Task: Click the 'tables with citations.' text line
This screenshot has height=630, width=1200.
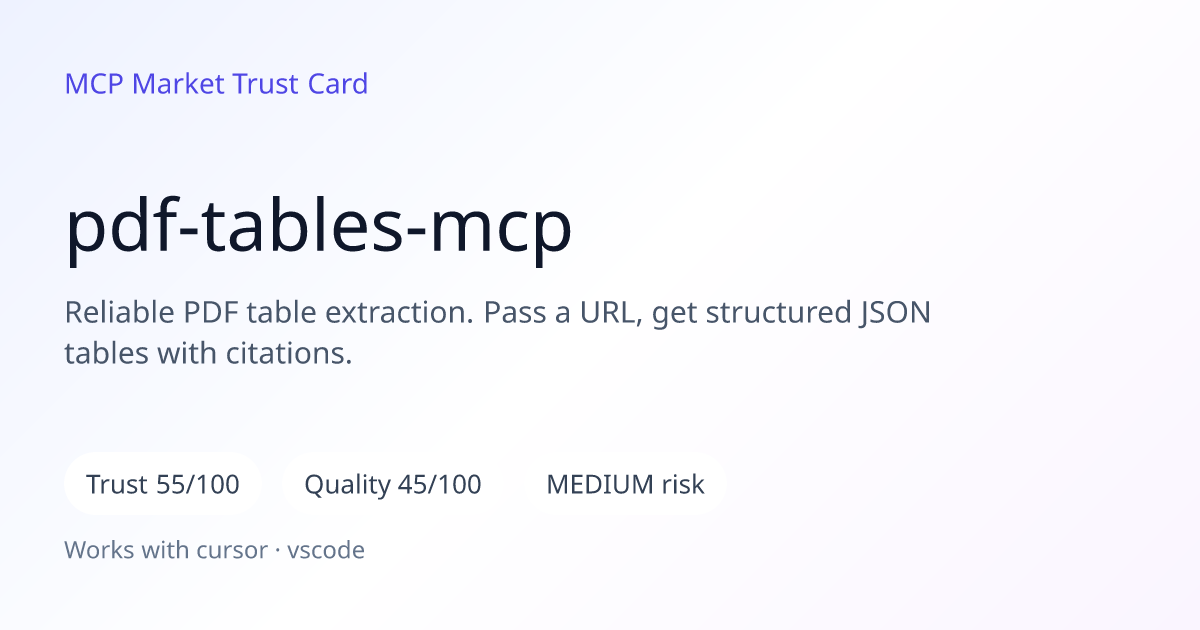Action: tap(209, 354)
